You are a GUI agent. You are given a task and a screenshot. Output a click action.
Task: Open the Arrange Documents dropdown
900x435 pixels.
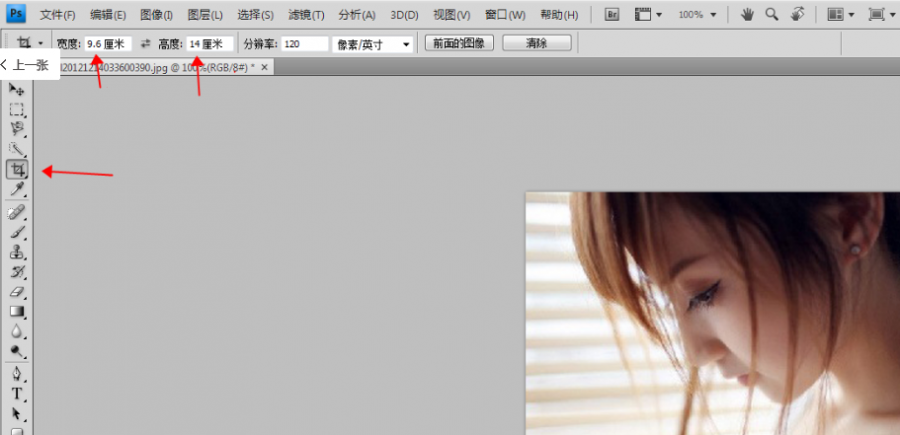pyautogui.click(x=840, y=15)
